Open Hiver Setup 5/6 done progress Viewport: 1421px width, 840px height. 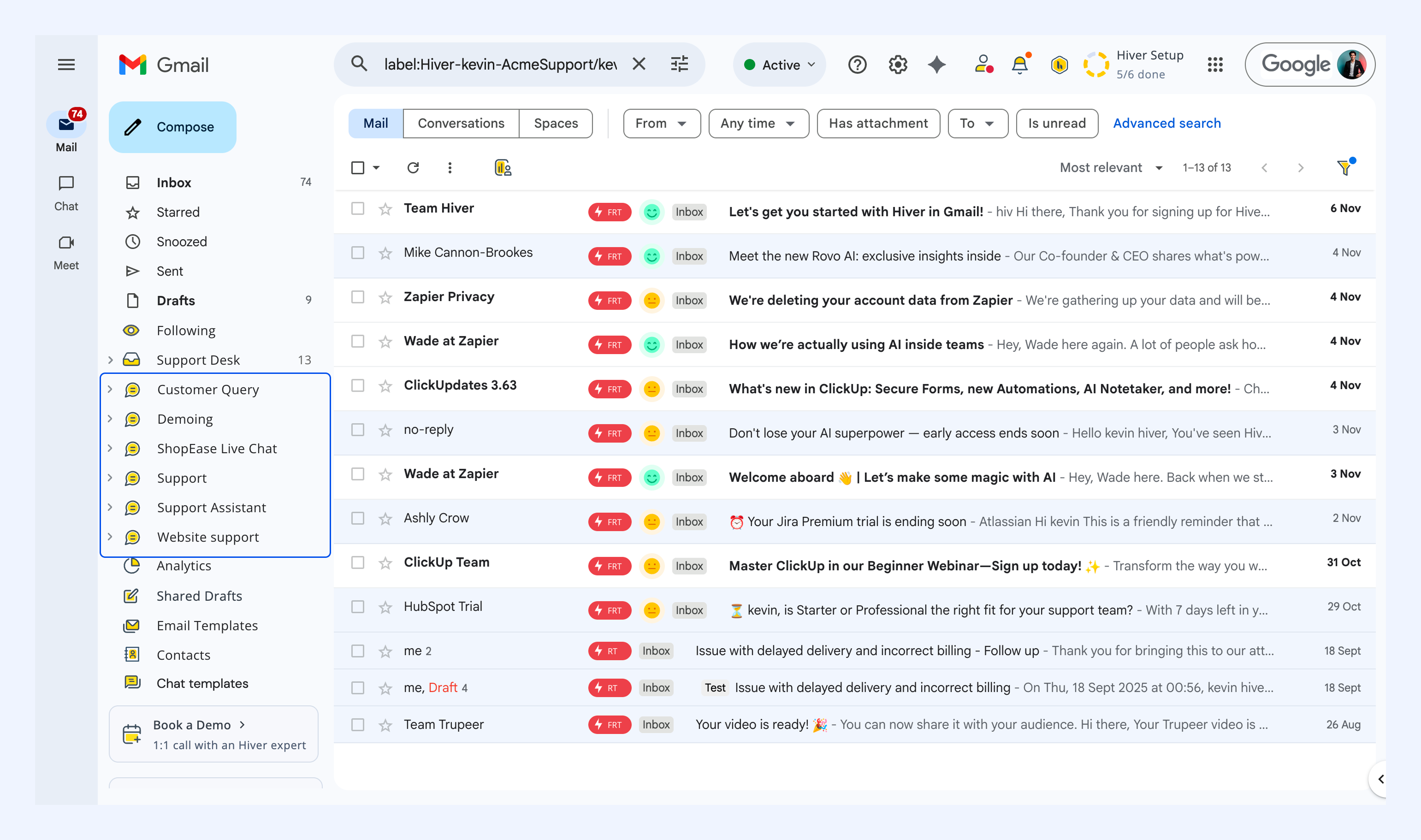pos(1133,65)
